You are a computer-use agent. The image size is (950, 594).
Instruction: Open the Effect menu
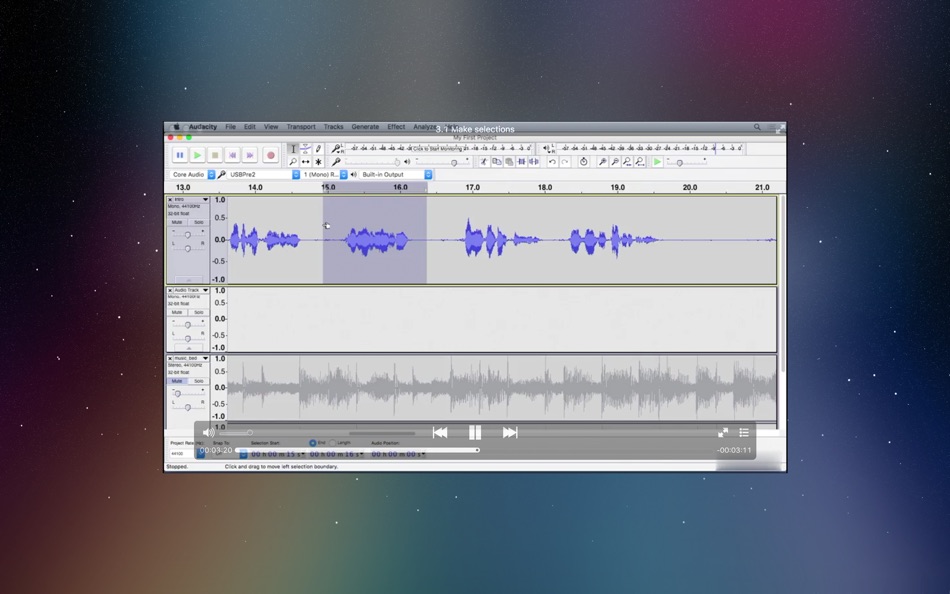395,127
